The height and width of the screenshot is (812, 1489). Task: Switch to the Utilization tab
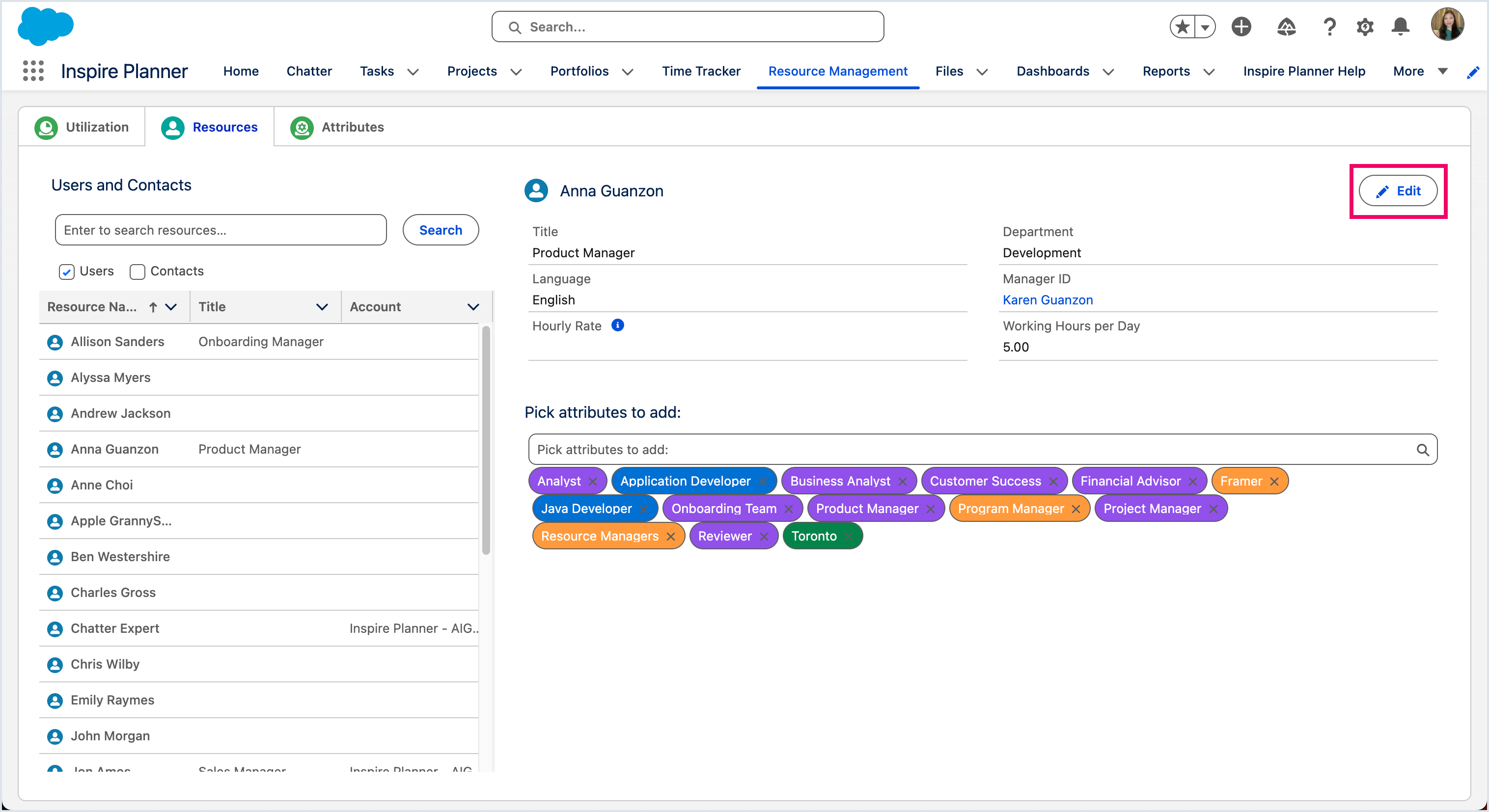tap(82, 127)
